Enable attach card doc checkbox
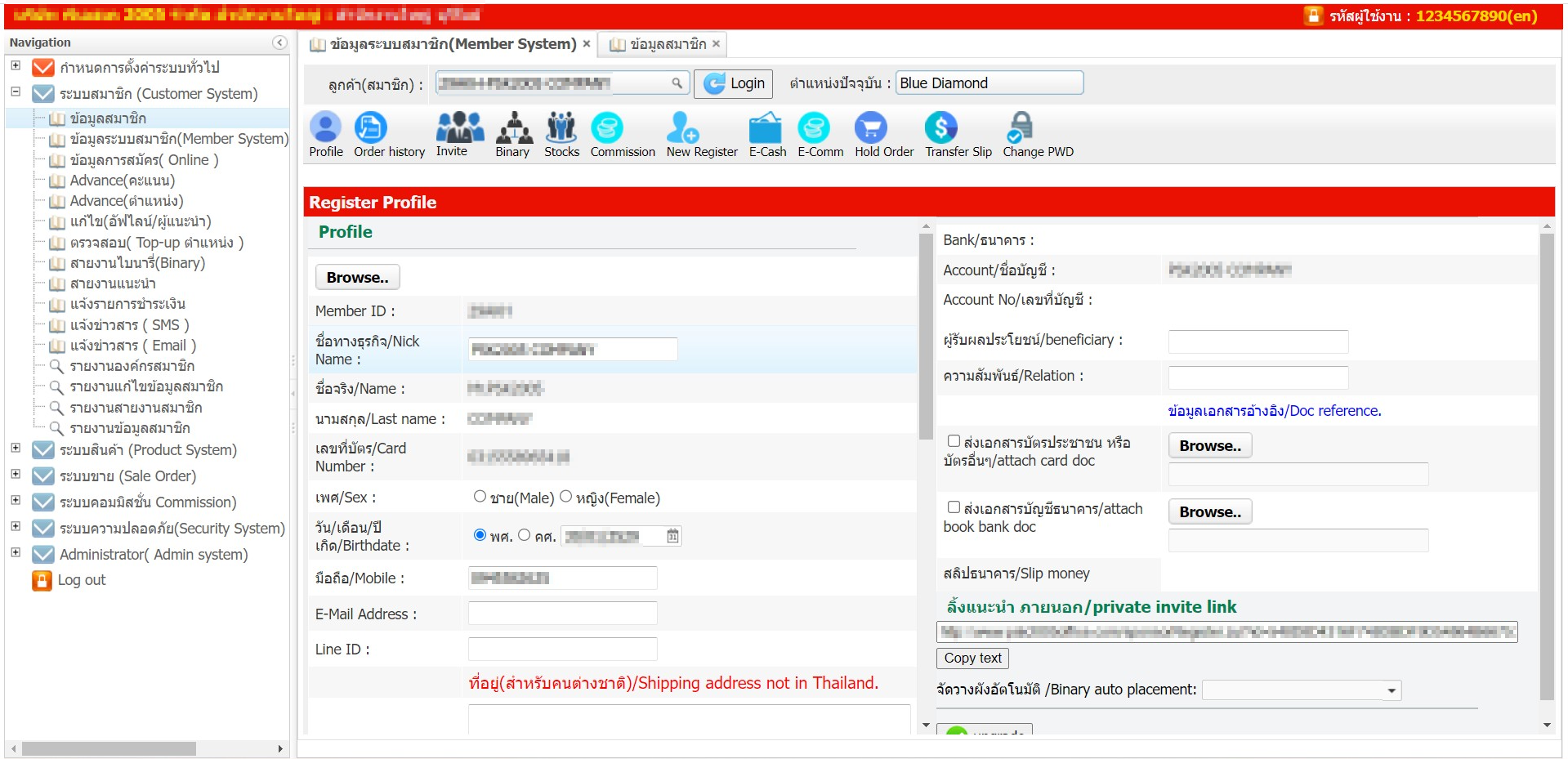1568x759 pixels. point(954,441)
